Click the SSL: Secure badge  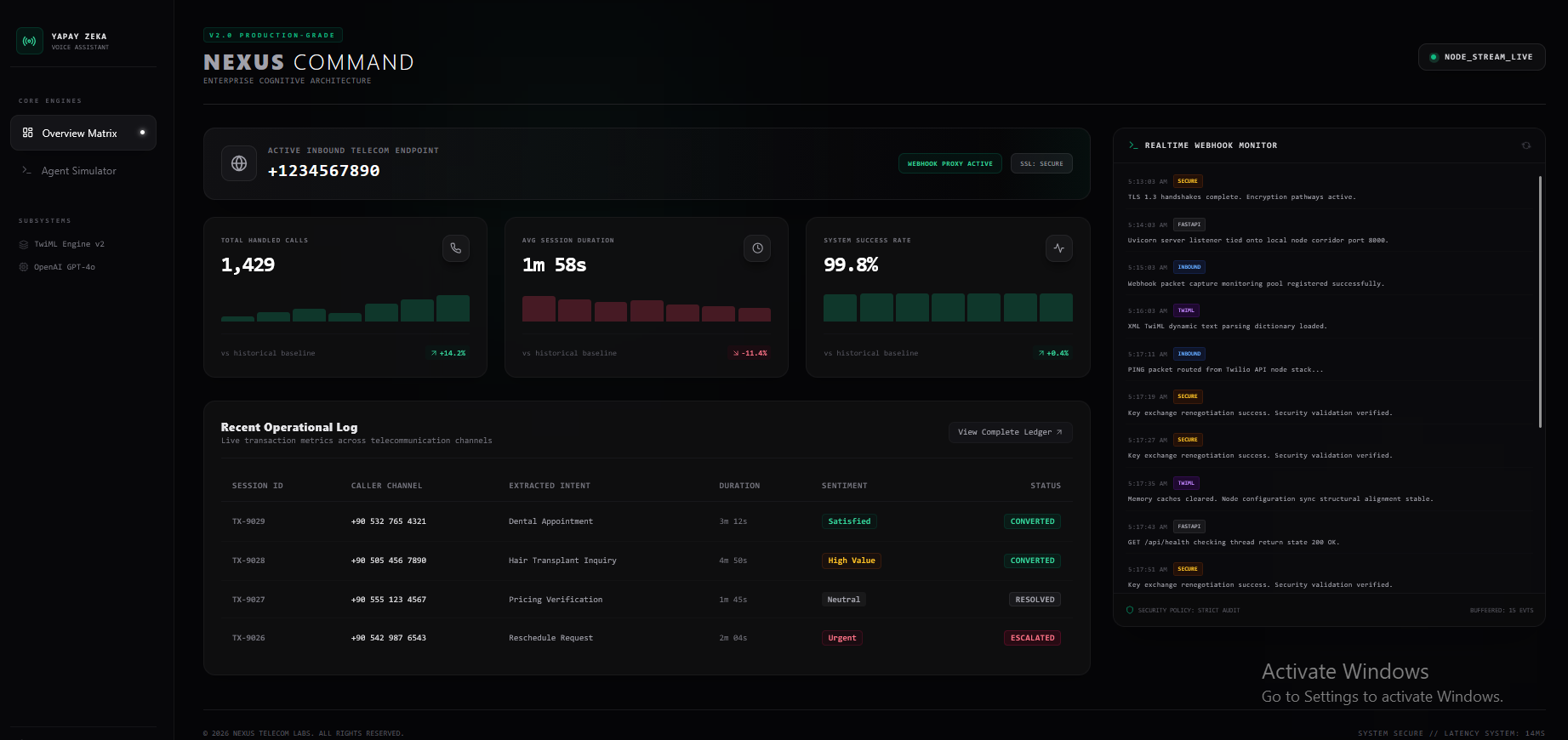tap(1041, 163)
